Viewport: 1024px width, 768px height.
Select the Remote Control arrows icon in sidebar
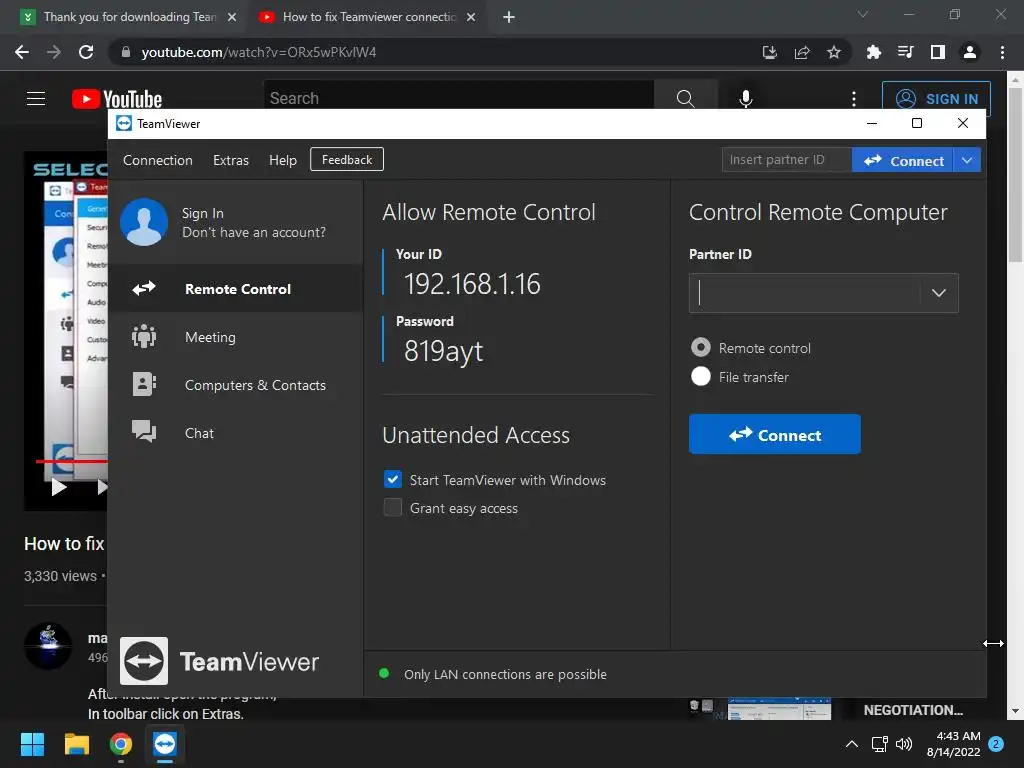point(144,288)
